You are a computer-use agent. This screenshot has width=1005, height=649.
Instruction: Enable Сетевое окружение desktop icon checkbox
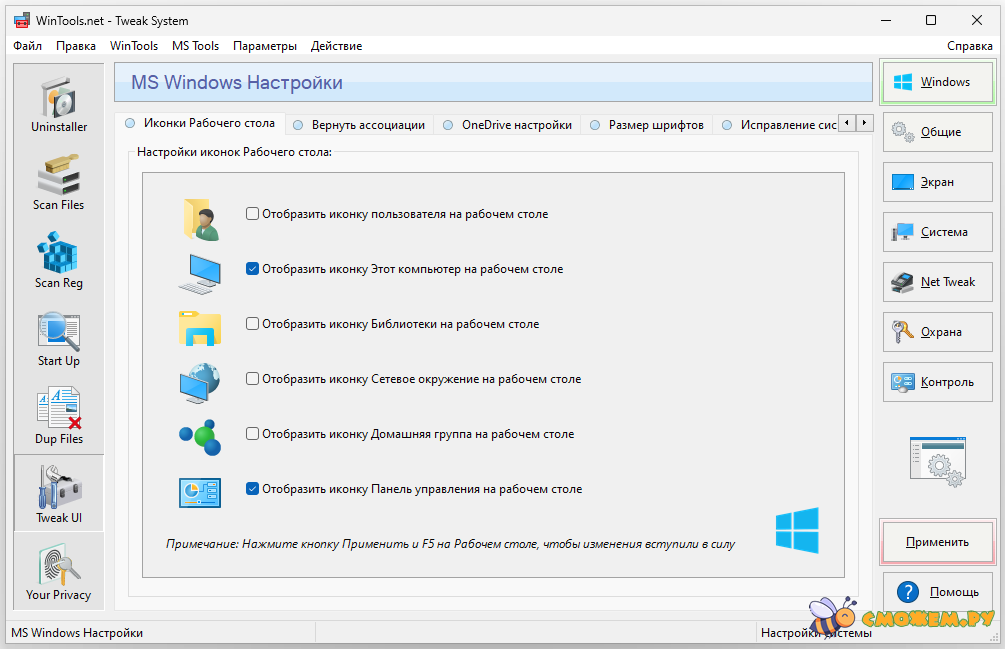tap(253, 379)
